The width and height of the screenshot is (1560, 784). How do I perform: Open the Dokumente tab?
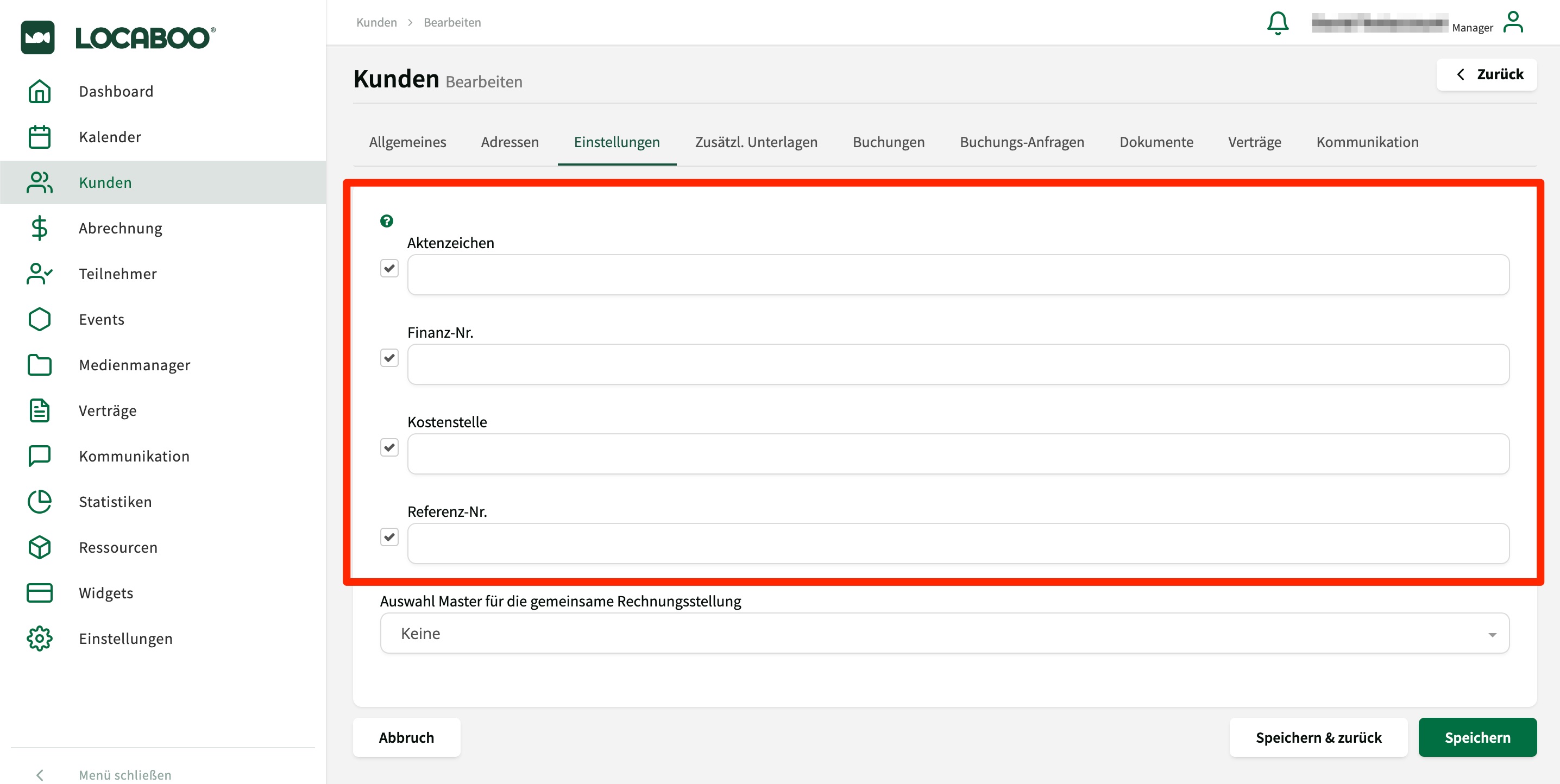(x=1156, y=142)
